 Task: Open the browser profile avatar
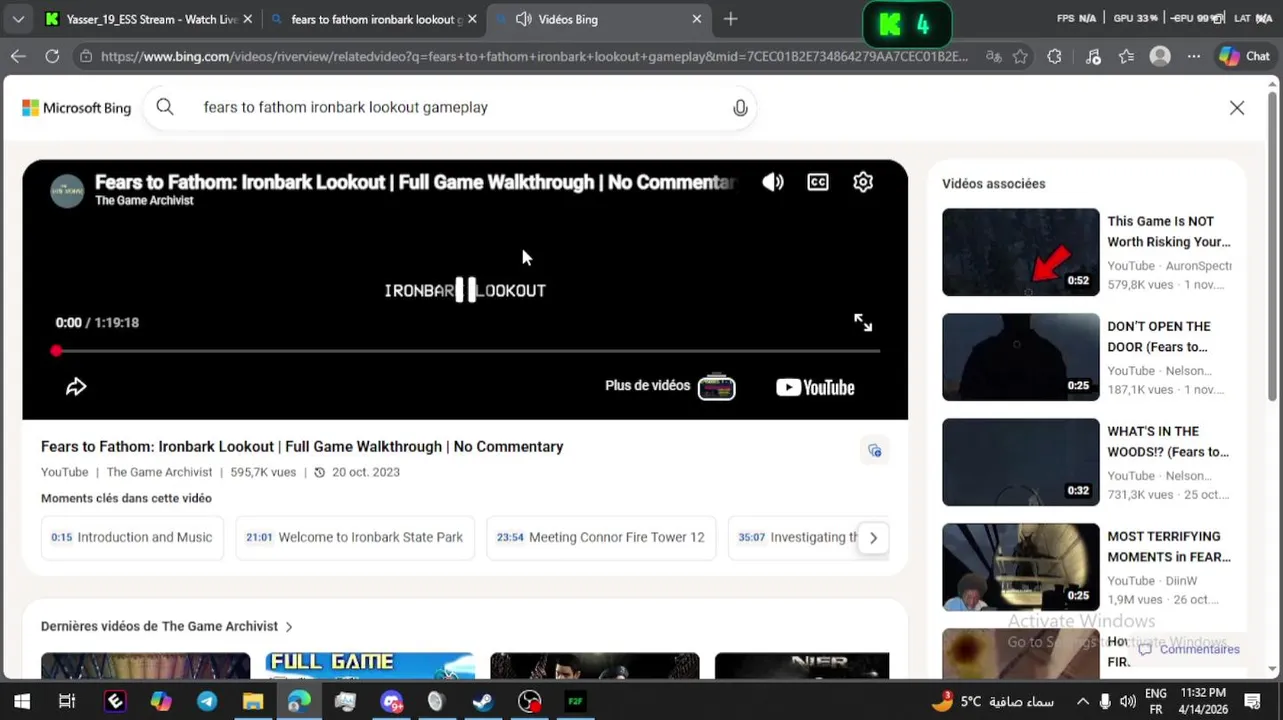tap(1160, 57)
